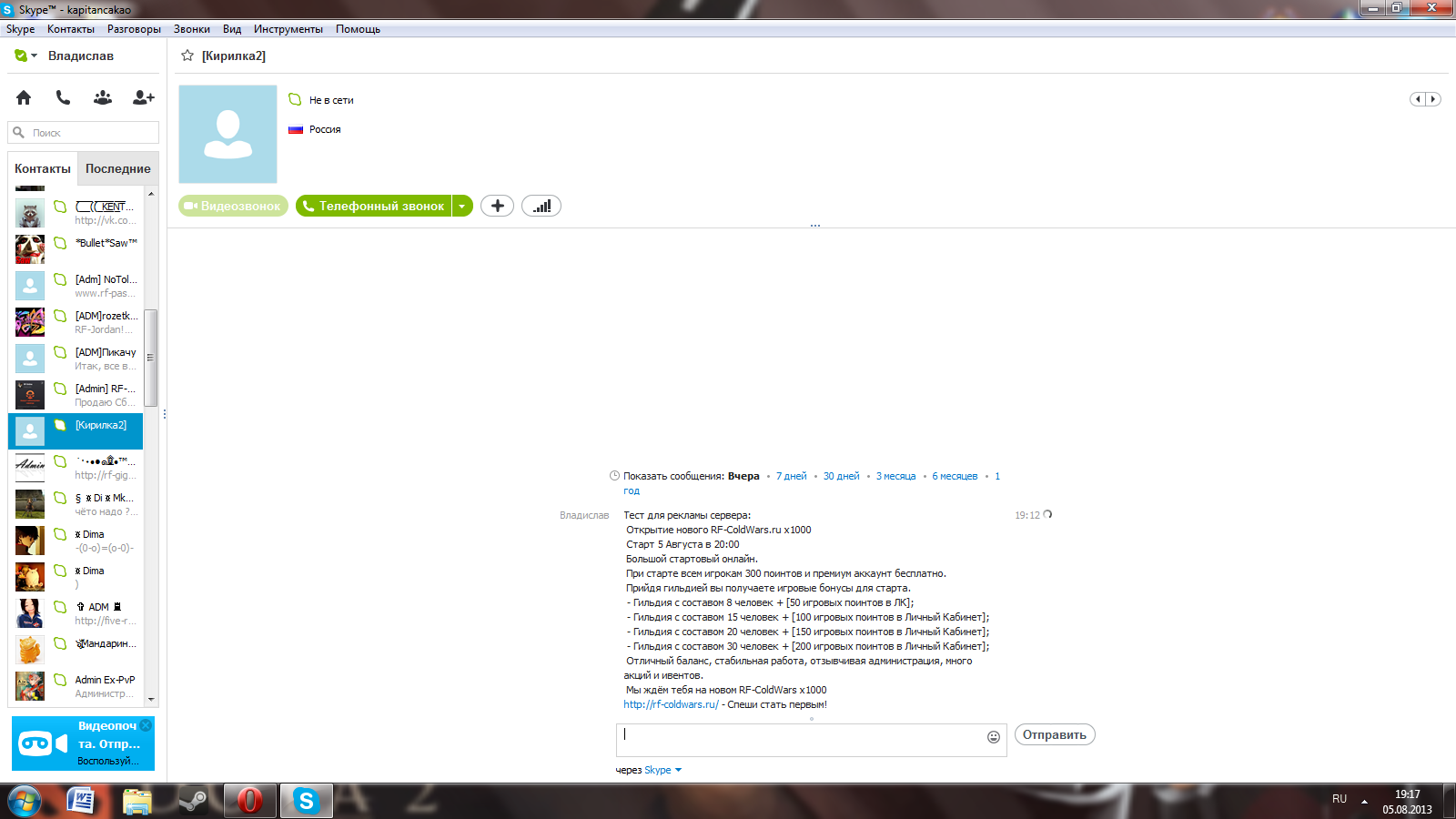Click the contact list scrollbar thumb
Image resolution: width=1456 pixels, height=819 pixels.
tap(151, 358)
